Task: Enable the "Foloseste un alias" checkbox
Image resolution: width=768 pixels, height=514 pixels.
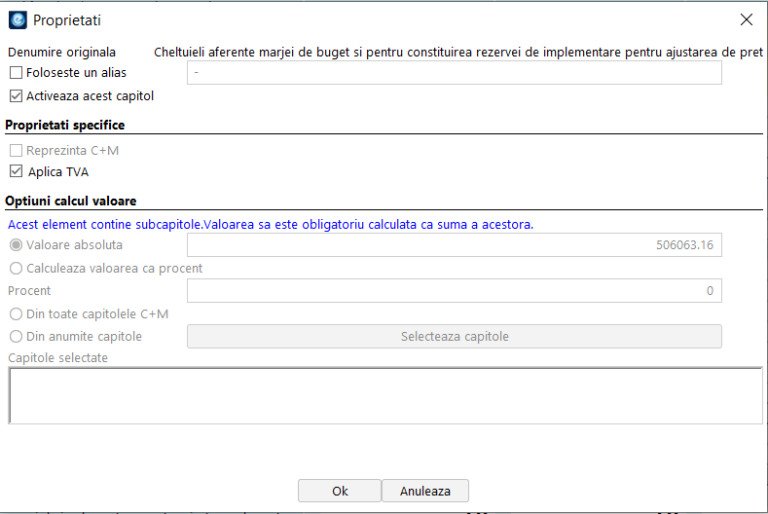Action: tap(16, 73)
